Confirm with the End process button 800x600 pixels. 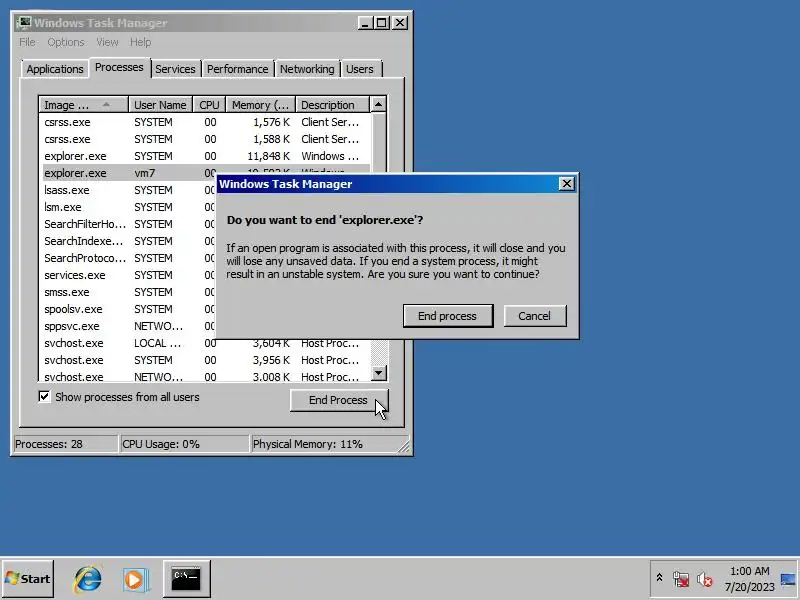click(447, 316)
